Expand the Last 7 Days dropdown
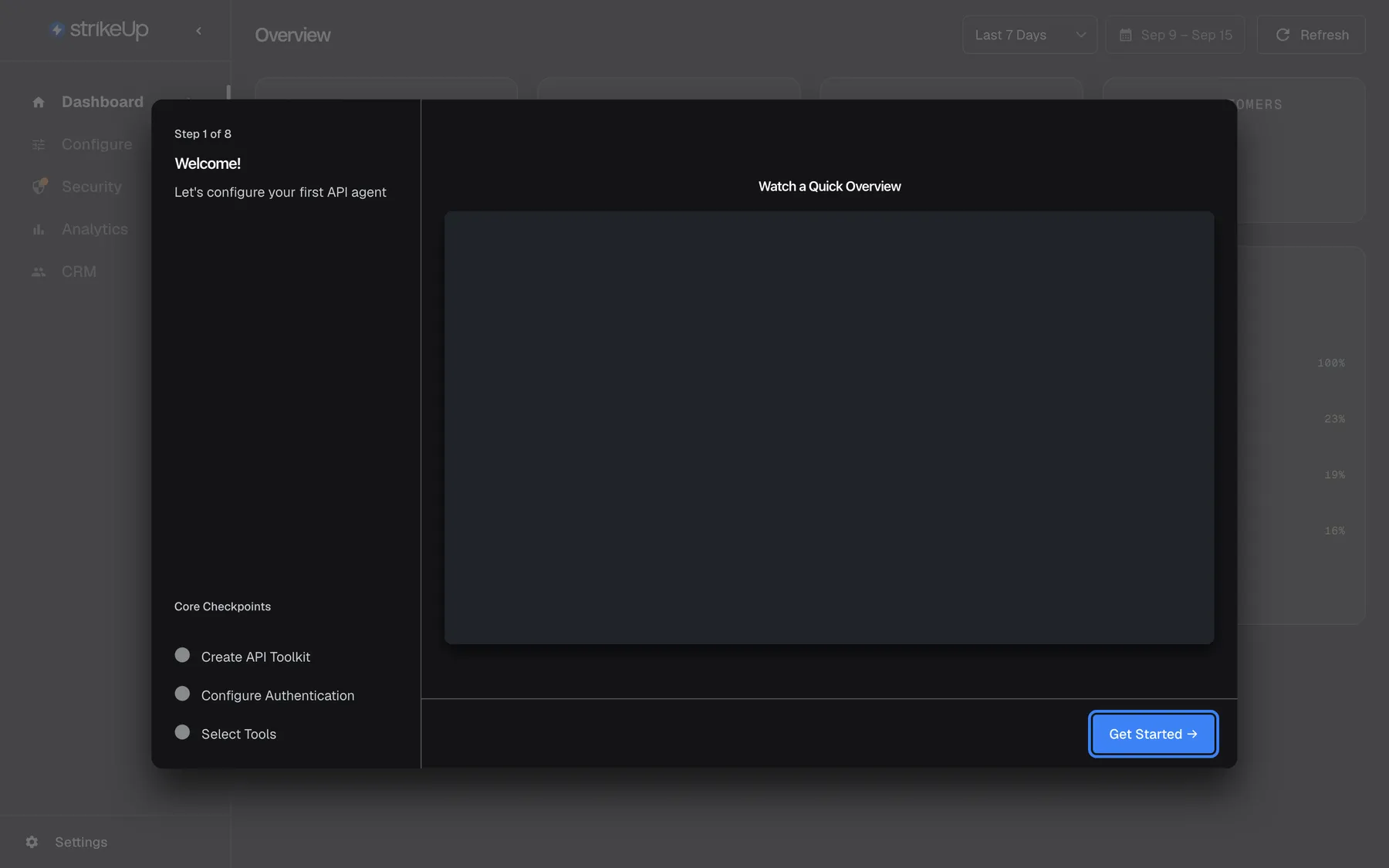1389x868 pixels. pyautogui.click(x=1029, y=35)
